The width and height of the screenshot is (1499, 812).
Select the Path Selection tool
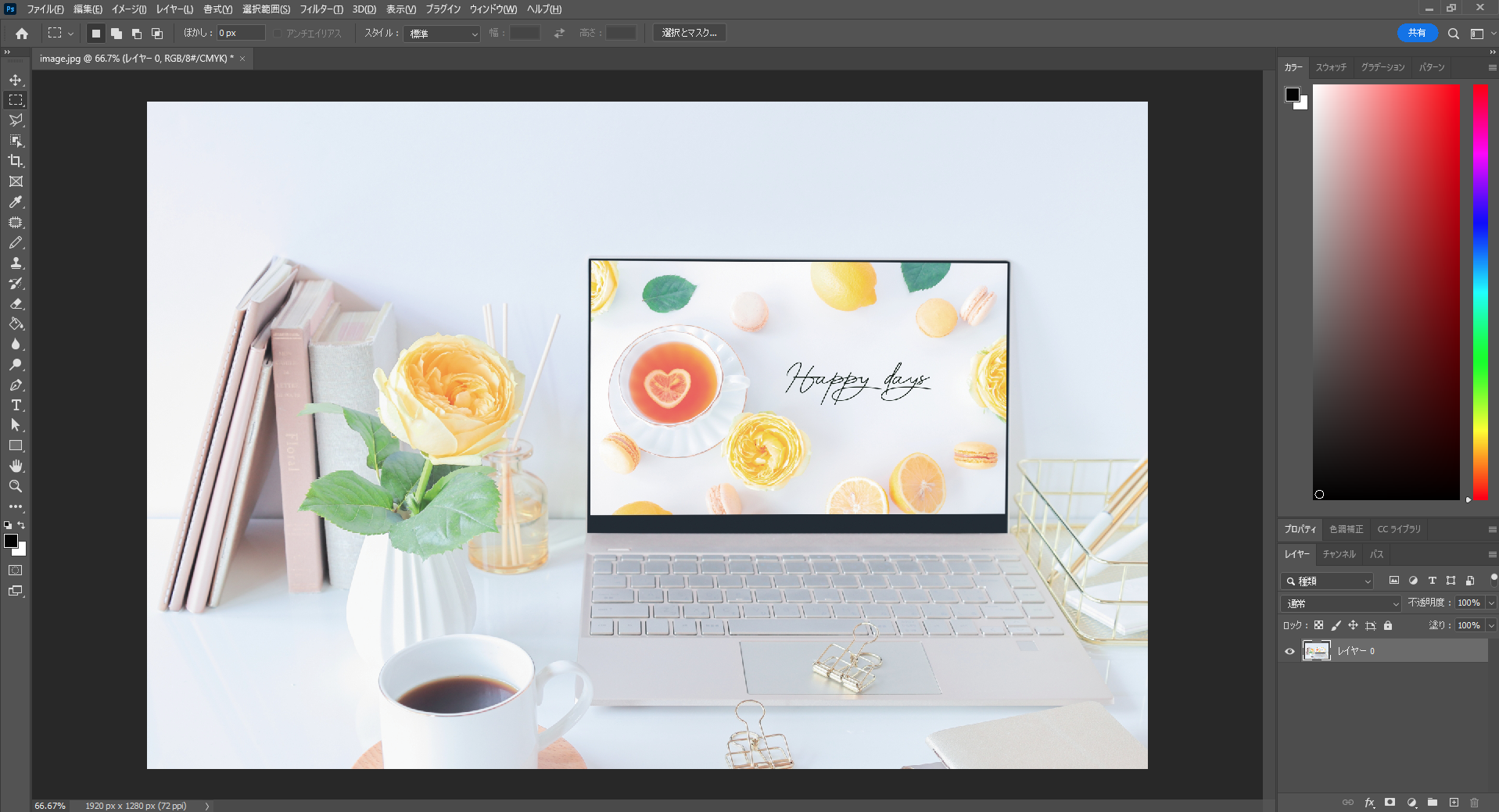(16, 426)
